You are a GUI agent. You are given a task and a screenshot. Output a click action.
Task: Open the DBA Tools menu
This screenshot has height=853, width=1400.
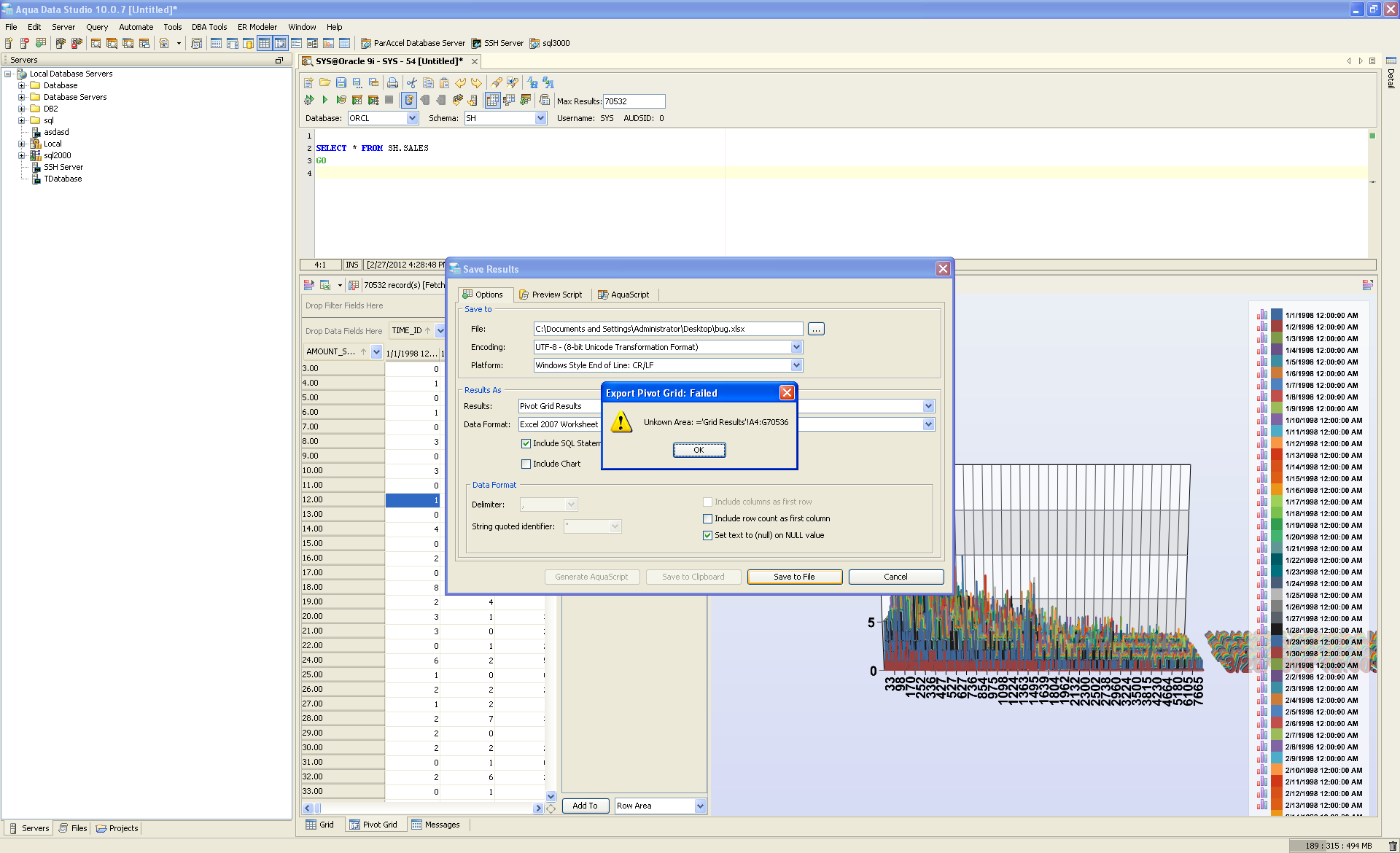[209, 27]
